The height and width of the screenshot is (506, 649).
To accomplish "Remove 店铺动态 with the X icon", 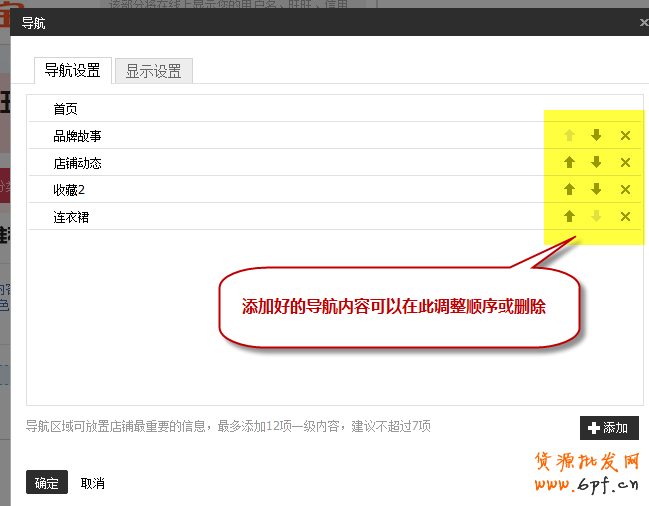I will [625, 162].
